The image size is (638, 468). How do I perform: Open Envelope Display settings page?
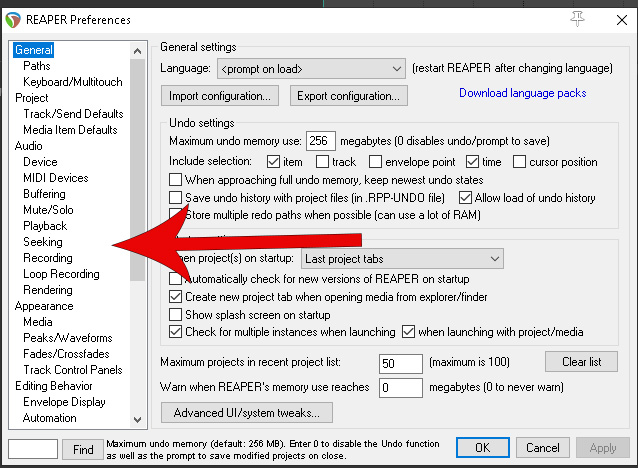pyautogui.click(x=64, y=402)
